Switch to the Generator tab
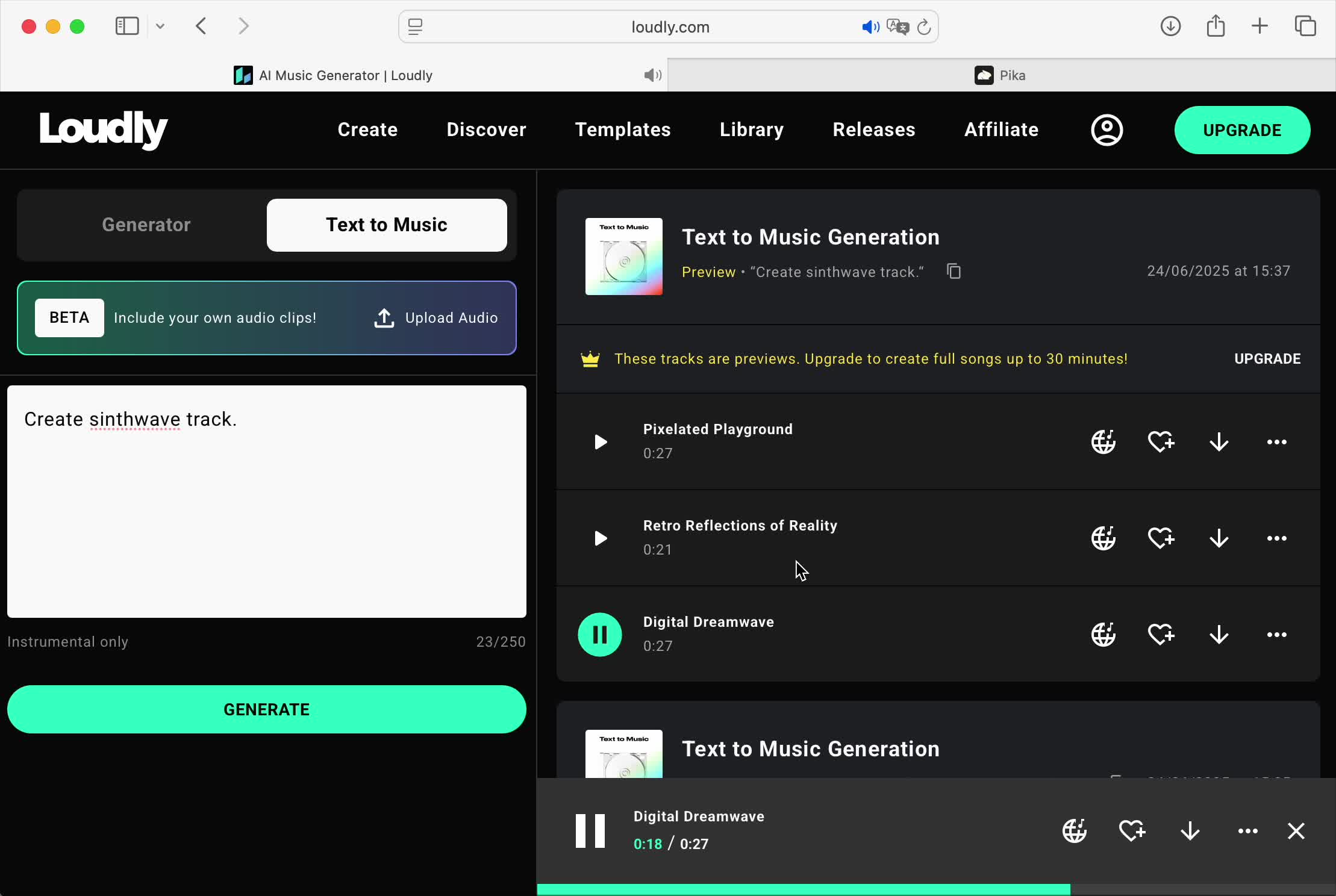Viewport: 1336px width, 896px height. pyautogui.click(x=146, y=225)
